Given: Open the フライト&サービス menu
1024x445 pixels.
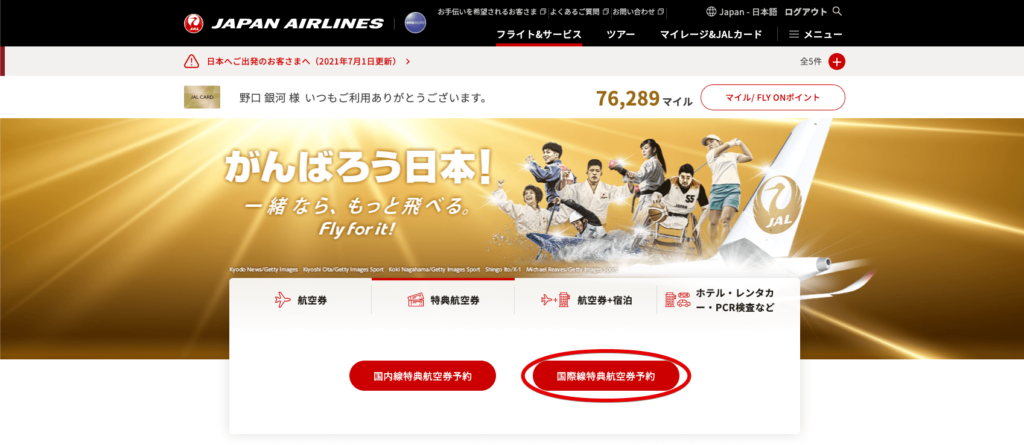Looking at the screenshot, I should click(x=539, y=35).
